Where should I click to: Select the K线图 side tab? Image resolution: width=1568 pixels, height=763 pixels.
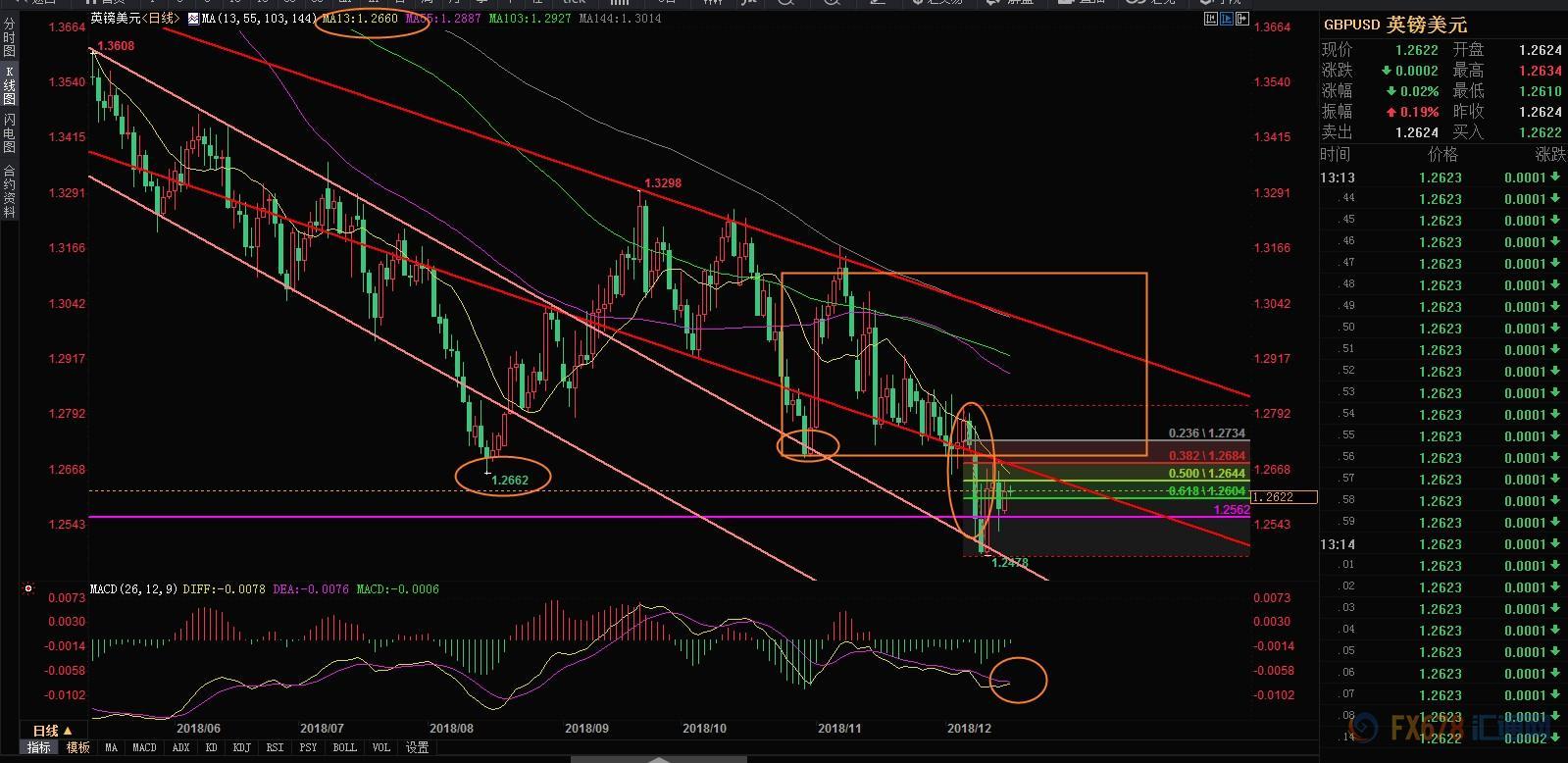tap(9, 85)
